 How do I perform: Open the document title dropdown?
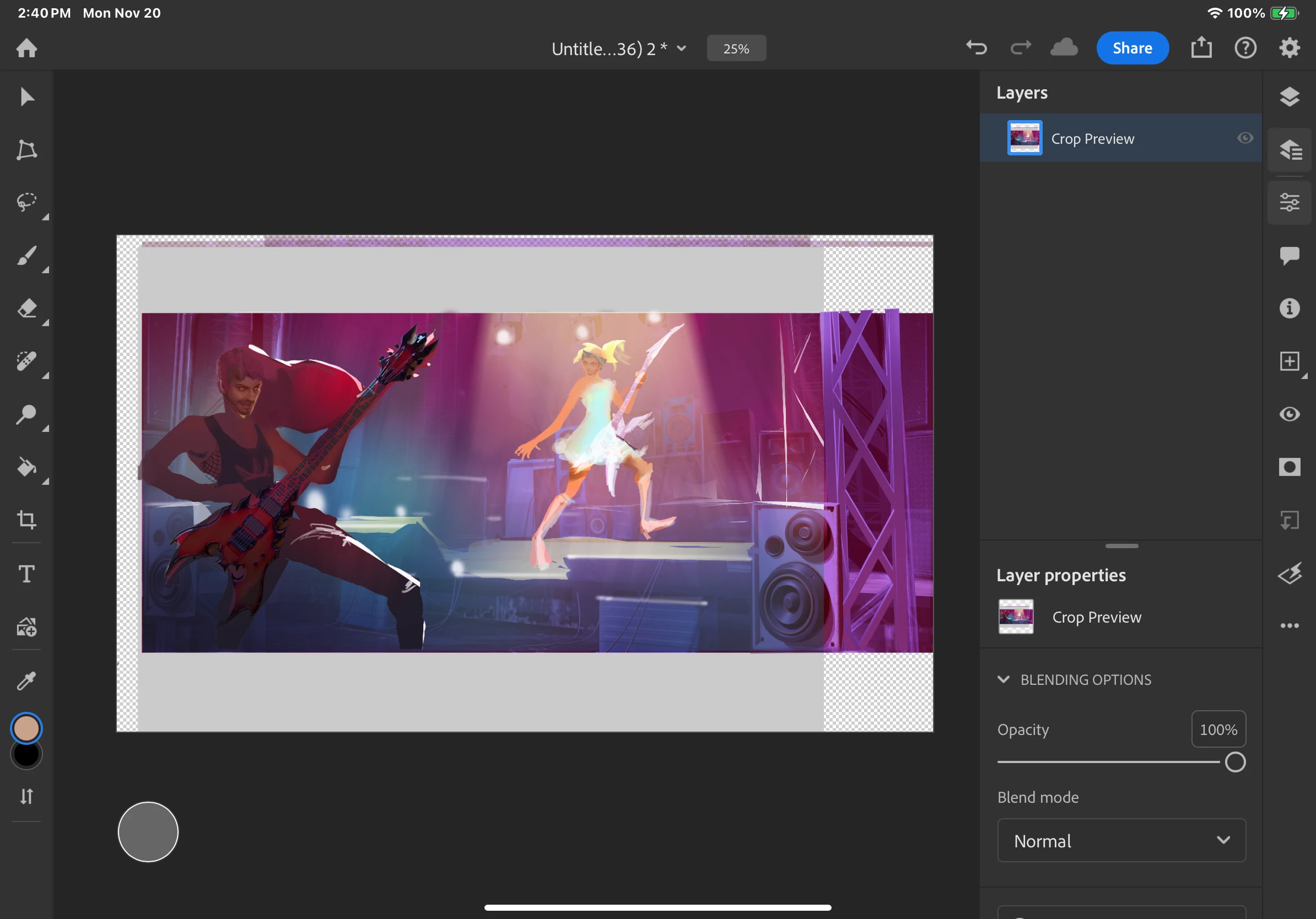click(x=682, y=48)
